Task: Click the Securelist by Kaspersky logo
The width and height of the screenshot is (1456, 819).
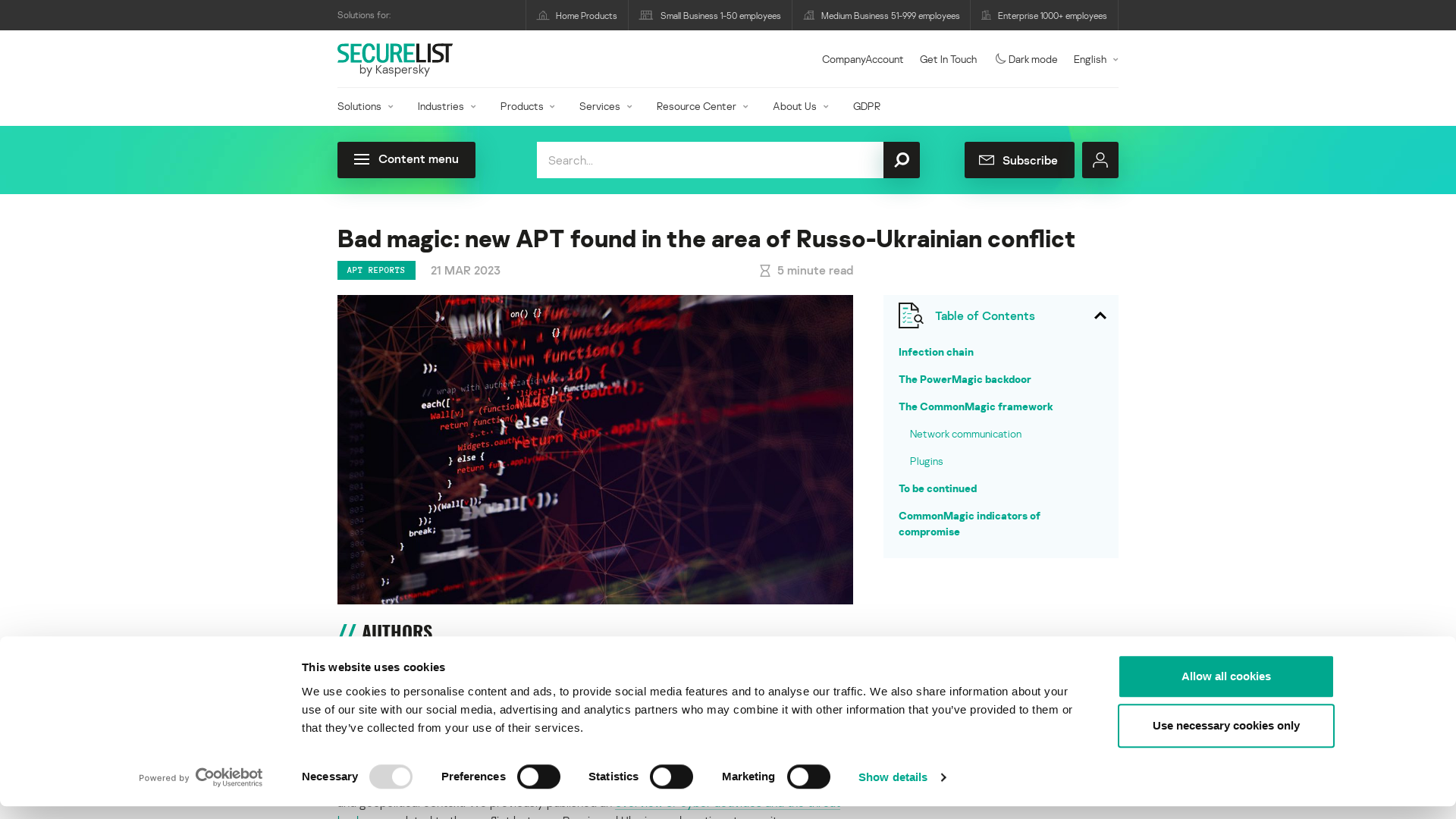Action: [395, 59]
